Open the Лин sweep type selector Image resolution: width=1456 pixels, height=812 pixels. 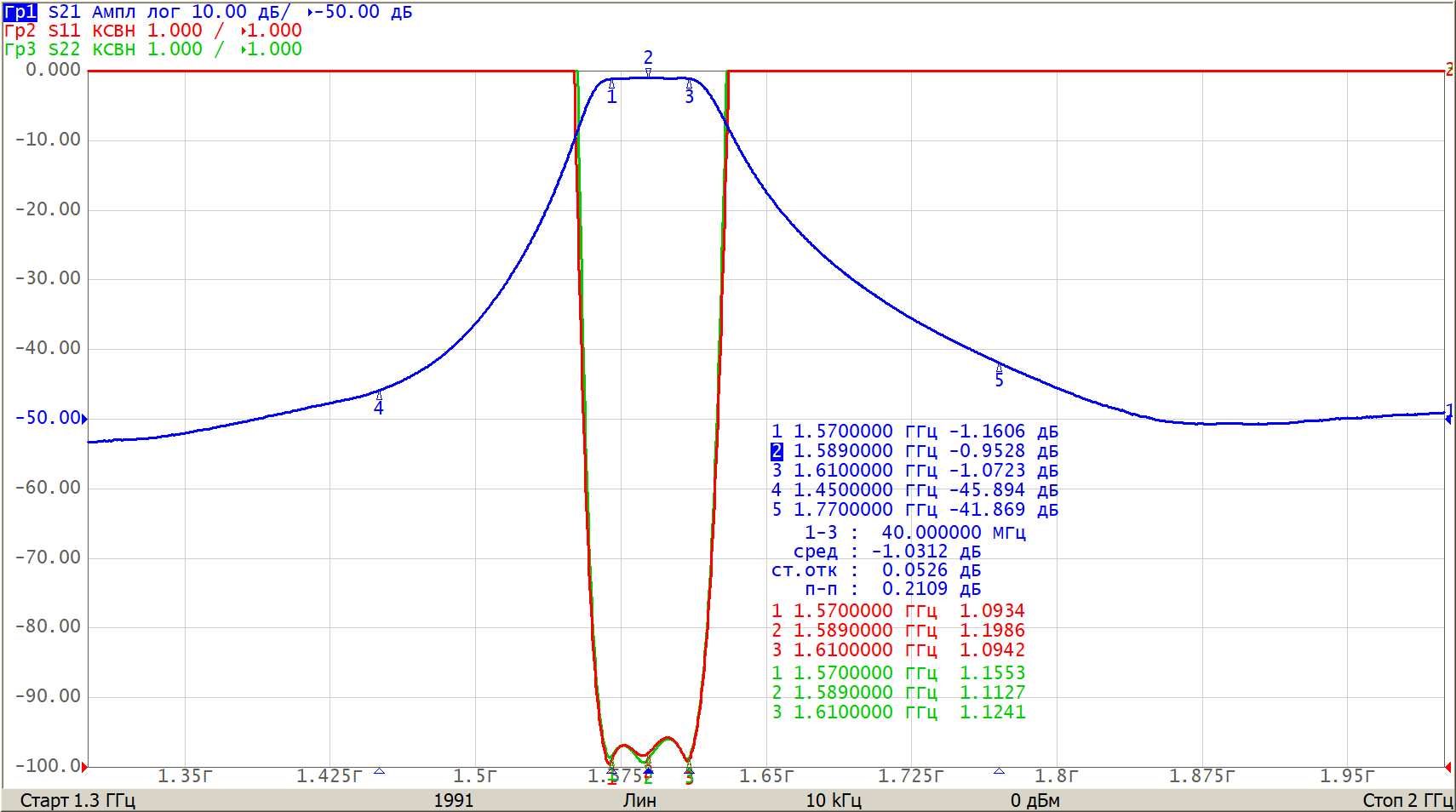coord(639,800)
